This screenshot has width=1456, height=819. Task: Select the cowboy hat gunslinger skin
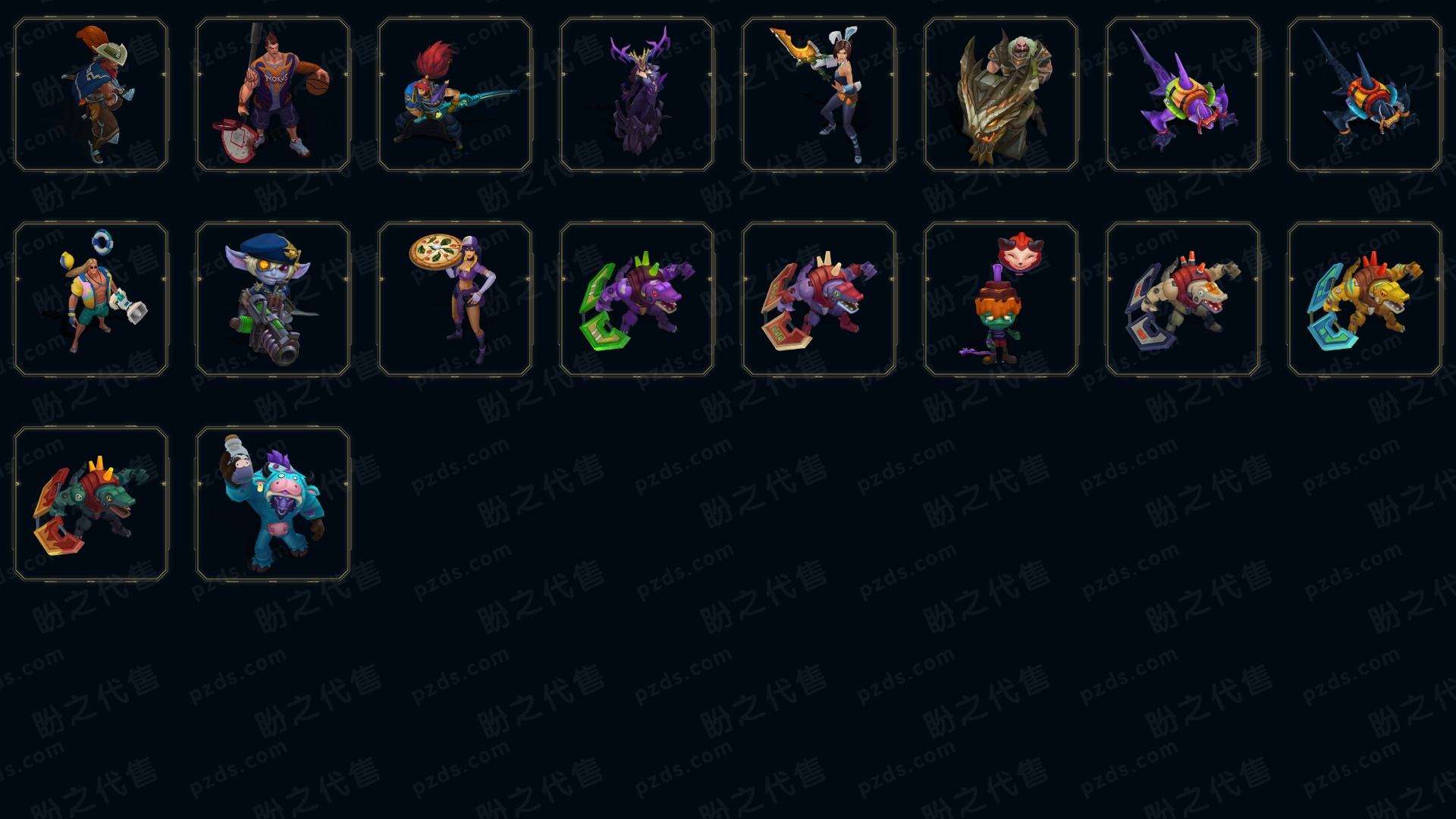click(91, 95)
